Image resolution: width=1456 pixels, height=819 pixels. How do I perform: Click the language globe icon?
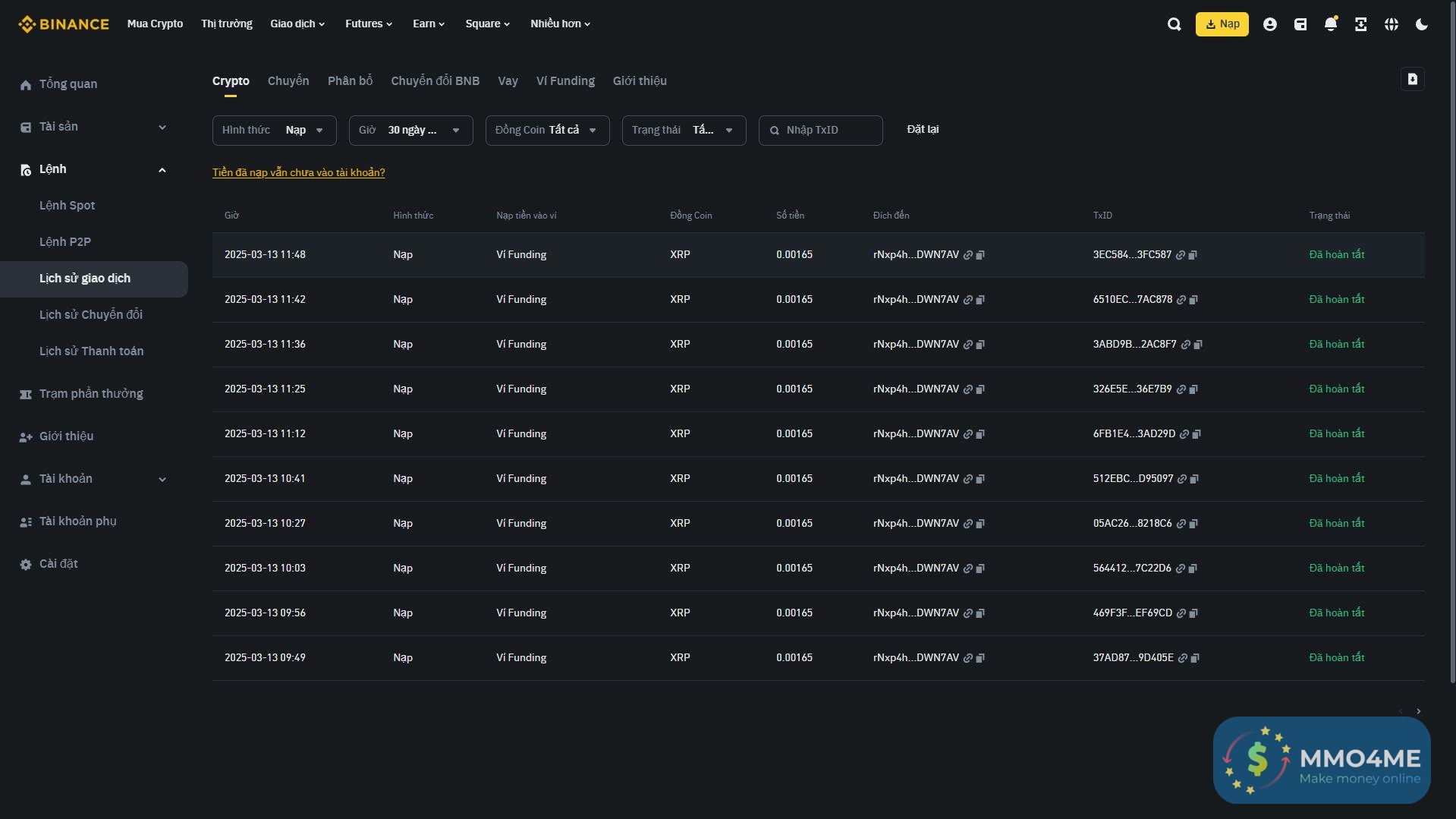pyautogui.click(x=1391, y=24)
